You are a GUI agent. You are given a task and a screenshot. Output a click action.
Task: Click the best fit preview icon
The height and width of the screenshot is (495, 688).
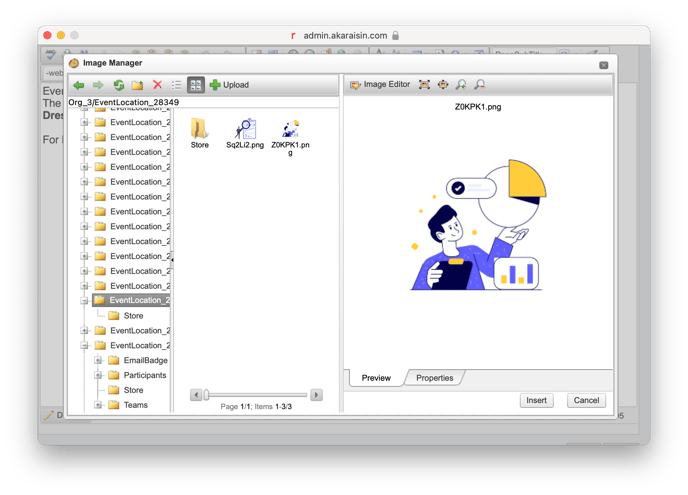click(424, 84)
